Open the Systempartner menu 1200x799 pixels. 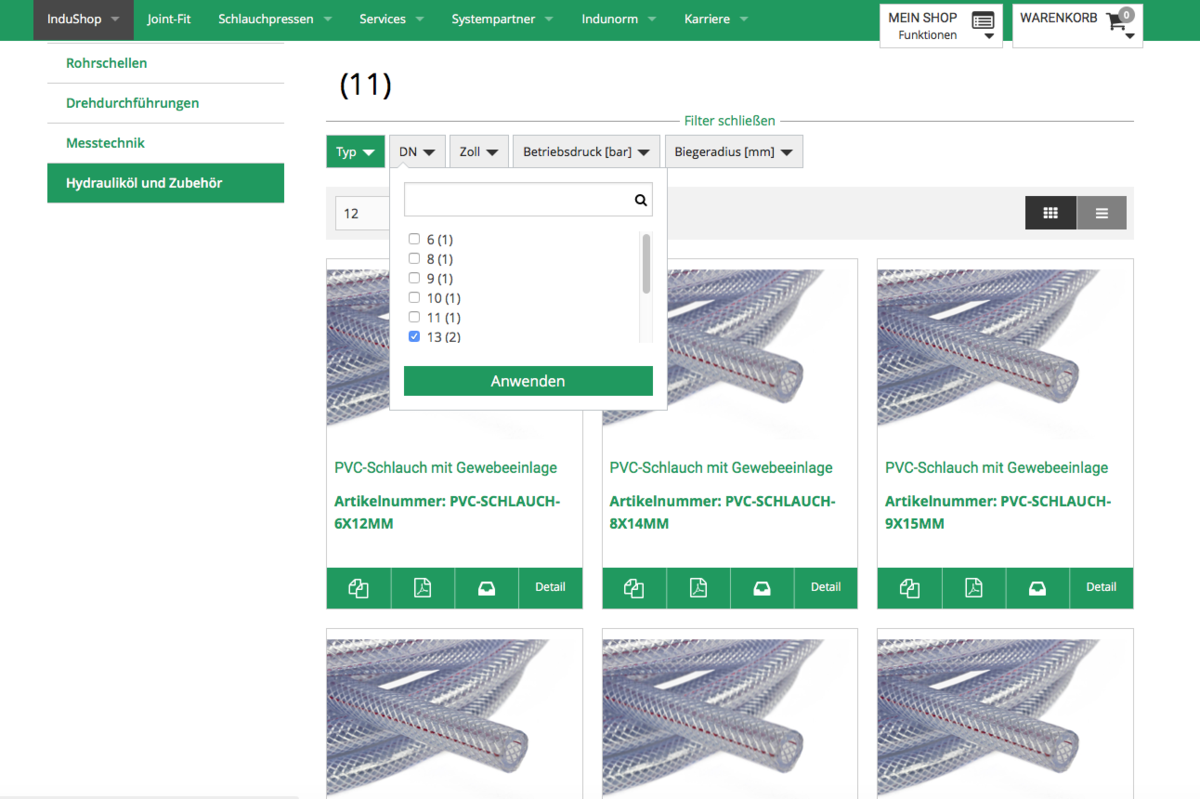(x=503, y=19)
